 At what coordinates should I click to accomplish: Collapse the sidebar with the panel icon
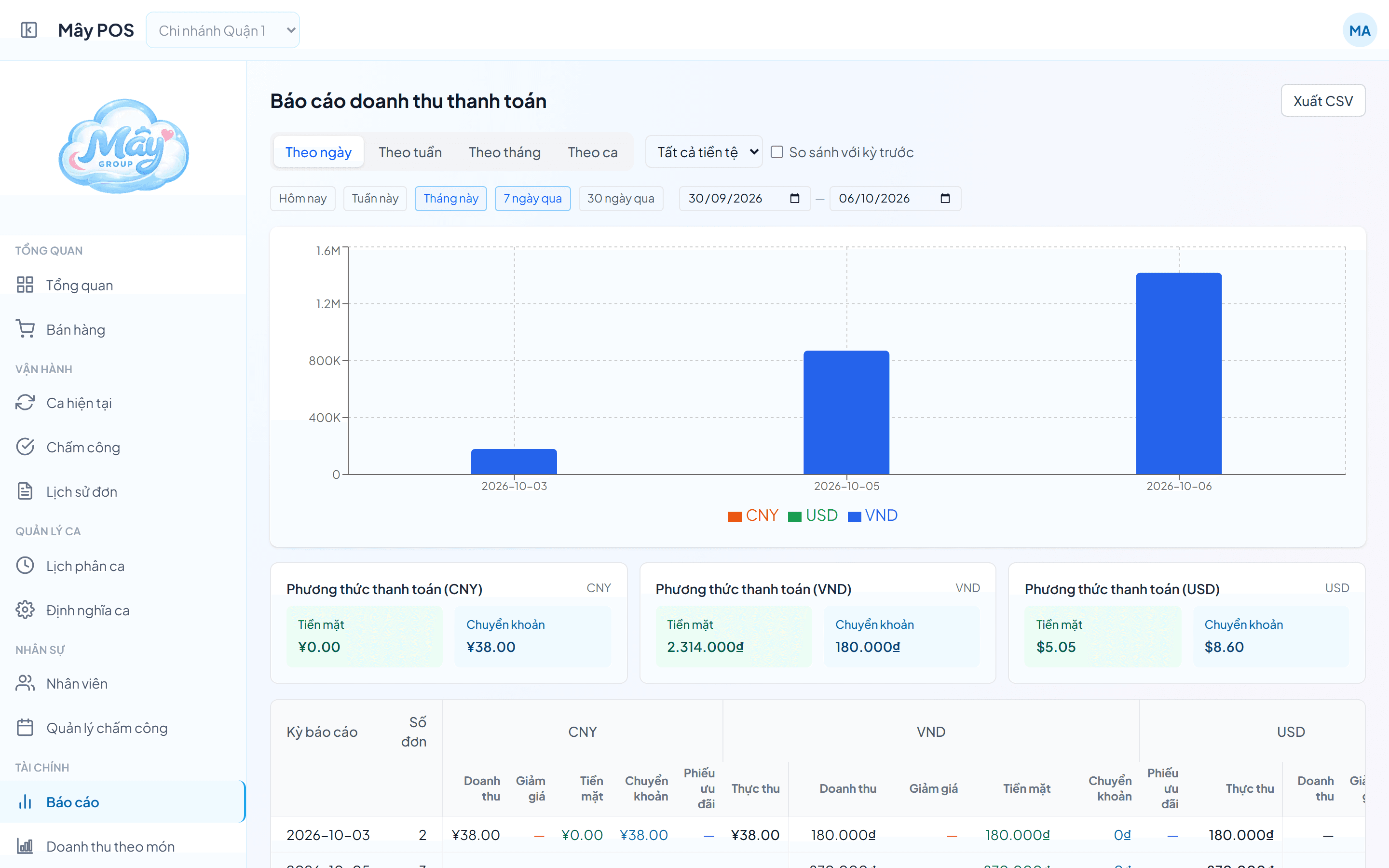pos(29,30)
